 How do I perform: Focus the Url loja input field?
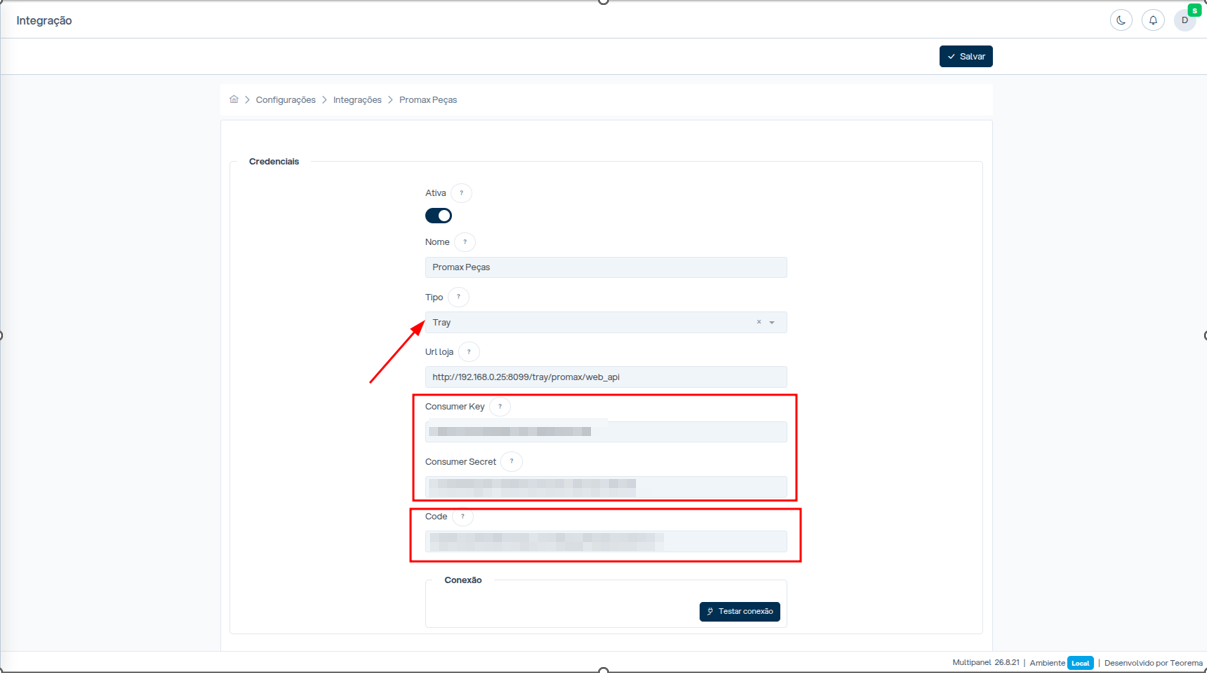(x=606, y=377)
